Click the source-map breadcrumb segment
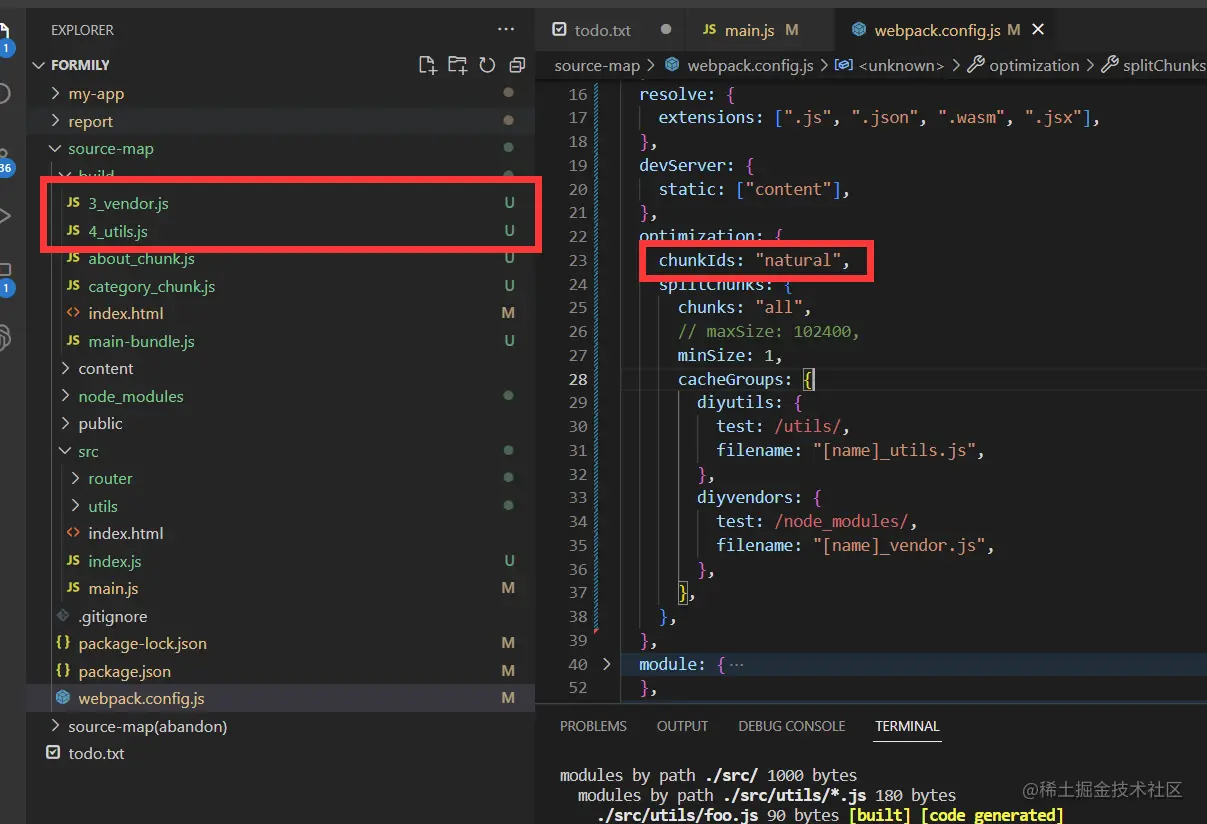The image size is (1207, 824). coord(597,65)
